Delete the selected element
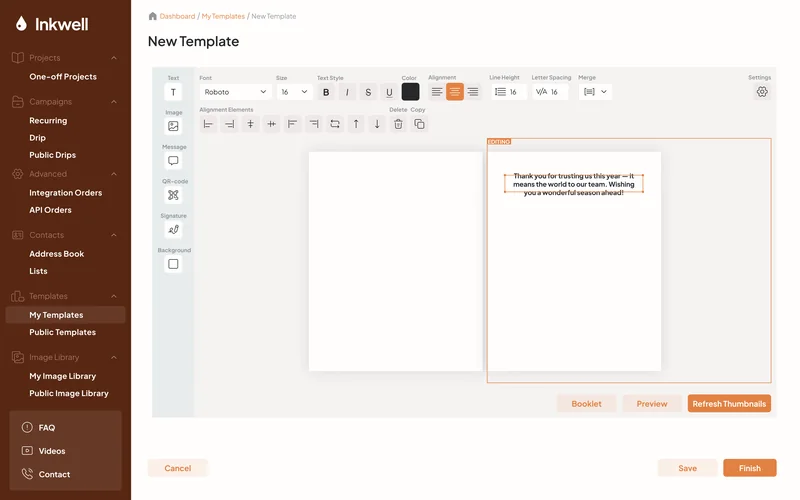Viewport: 800px width, 500px height. tap(398, 124)
